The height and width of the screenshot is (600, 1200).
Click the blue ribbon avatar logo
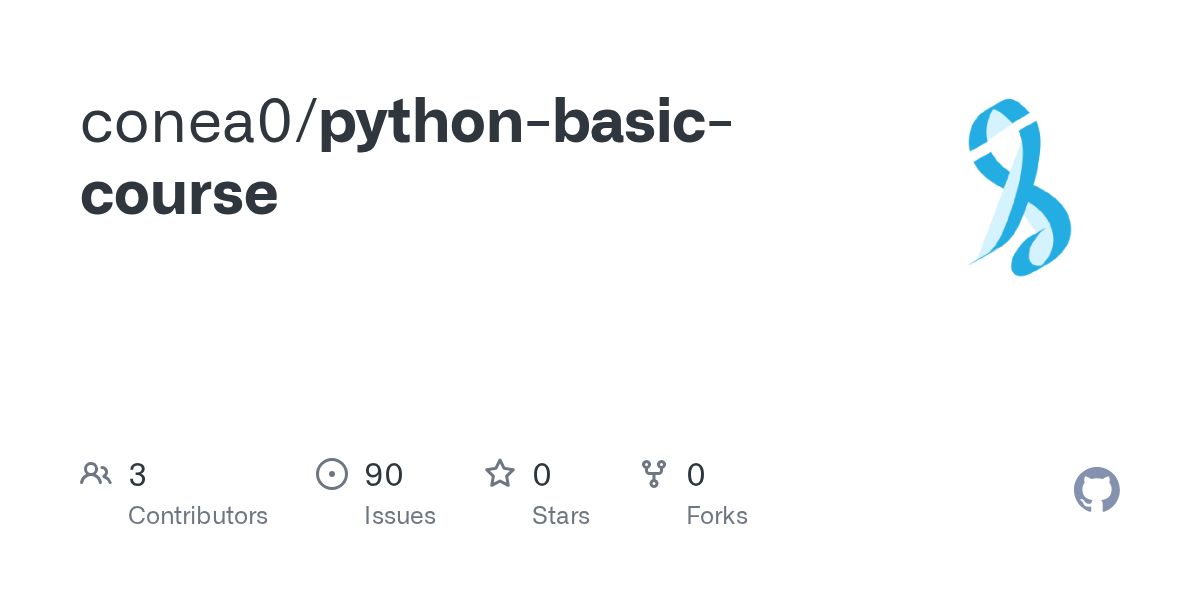(x=1019, y=187)
